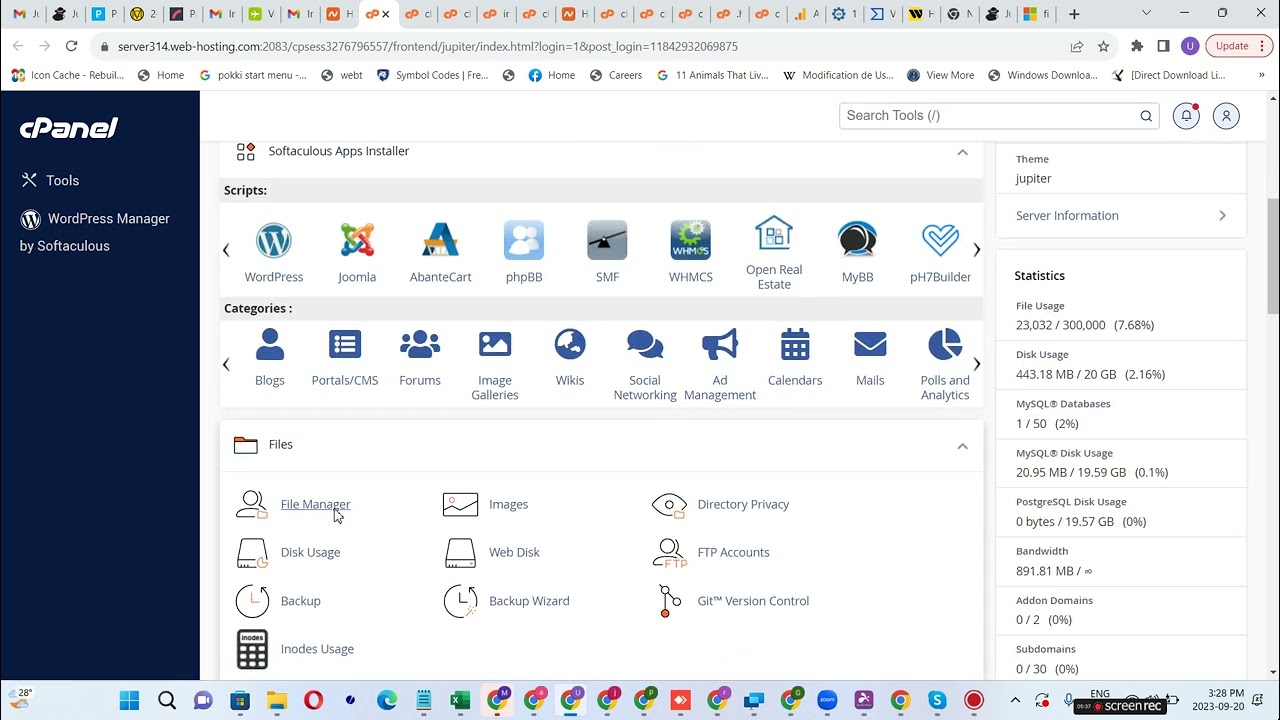This screenshot has width=1280, height=720.
Task: Open the Backup link
Action: coord(300,601)
